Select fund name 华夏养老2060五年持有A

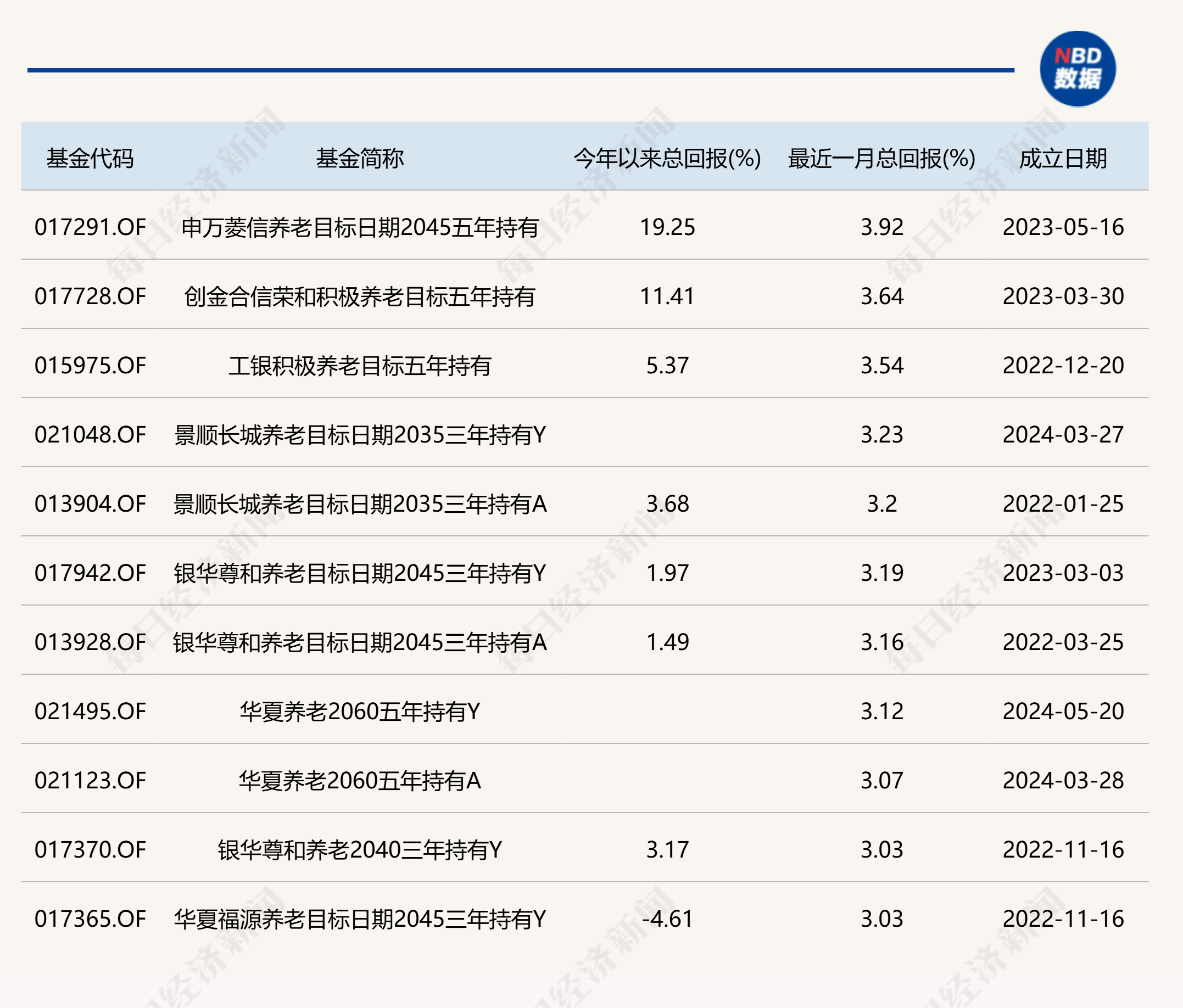click(360, 780)
